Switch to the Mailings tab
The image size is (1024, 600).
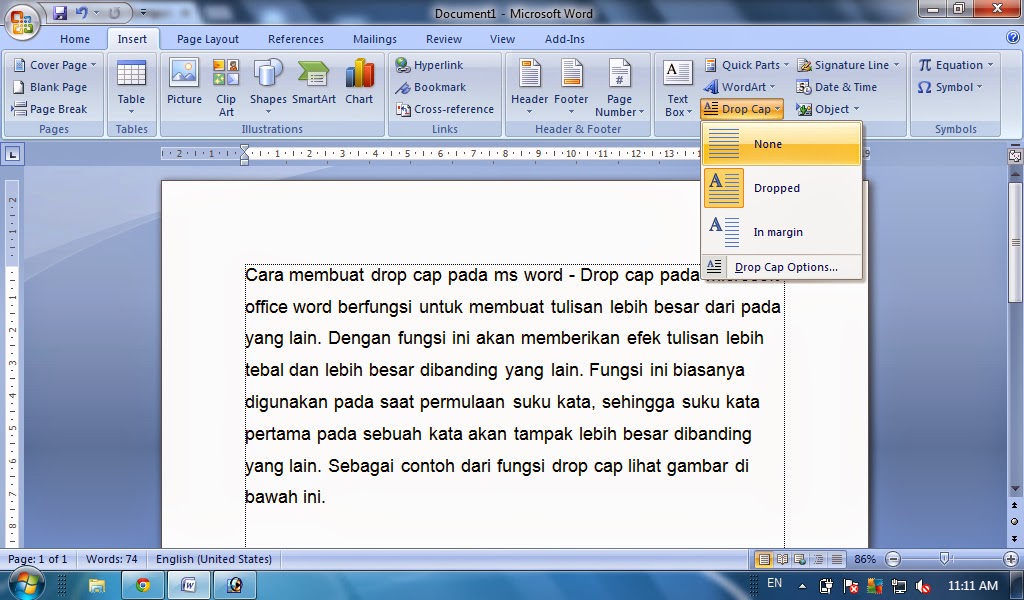point(374,39)
